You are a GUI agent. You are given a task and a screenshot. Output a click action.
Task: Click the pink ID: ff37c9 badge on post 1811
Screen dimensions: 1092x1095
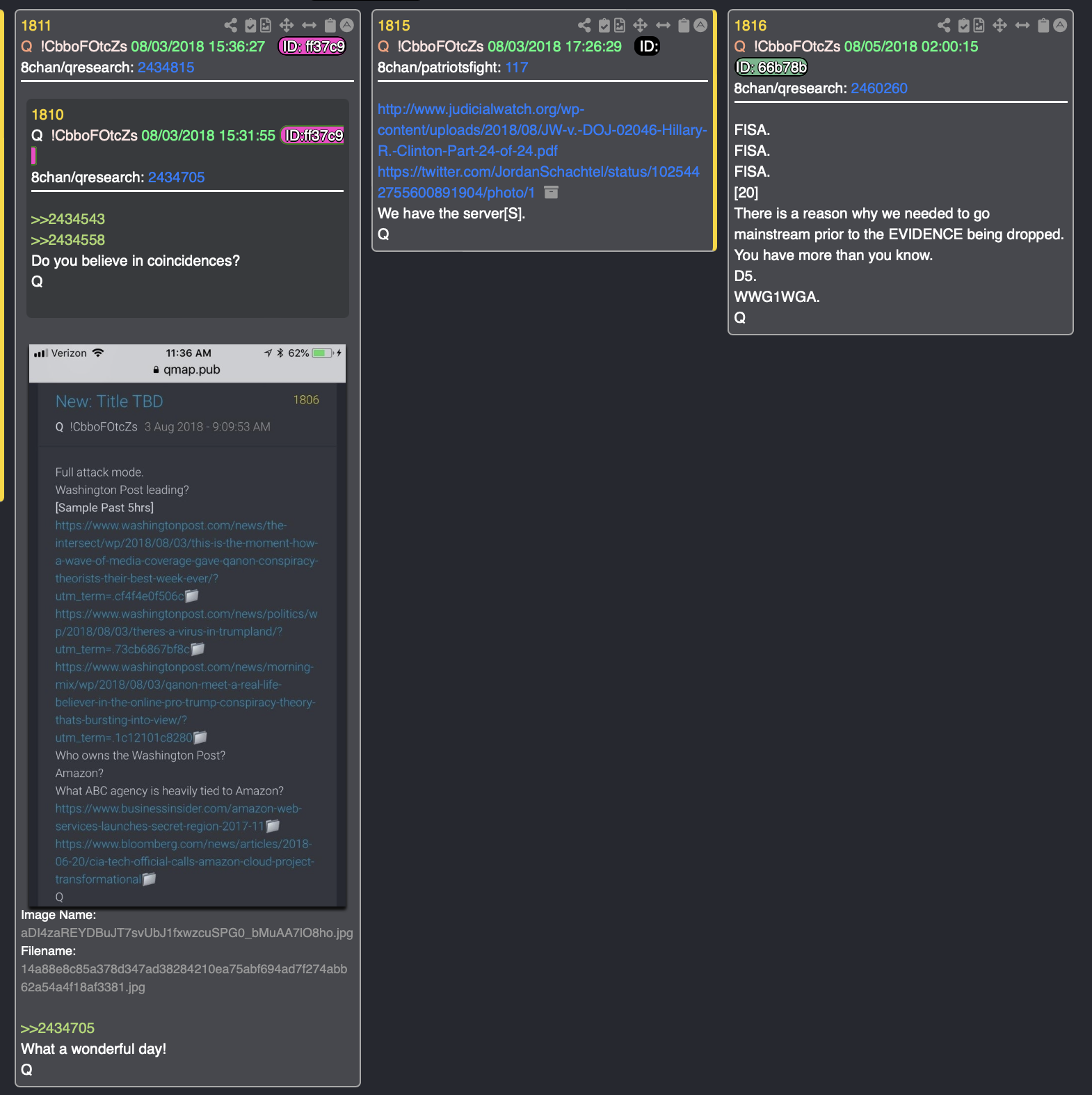pyautogui.click(x=312, y=47)
